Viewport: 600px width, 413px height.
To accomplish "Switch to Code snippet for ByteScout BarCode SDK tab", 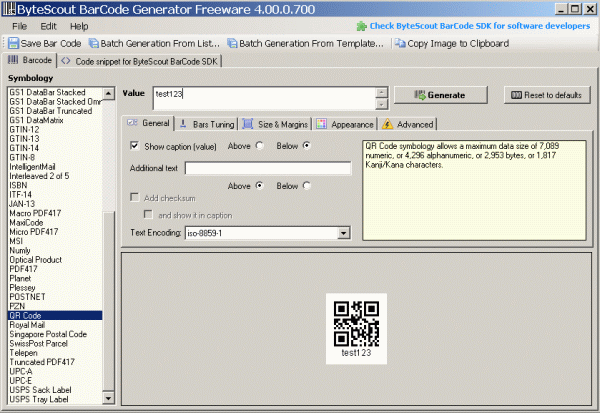I will [x=140, y=61].
